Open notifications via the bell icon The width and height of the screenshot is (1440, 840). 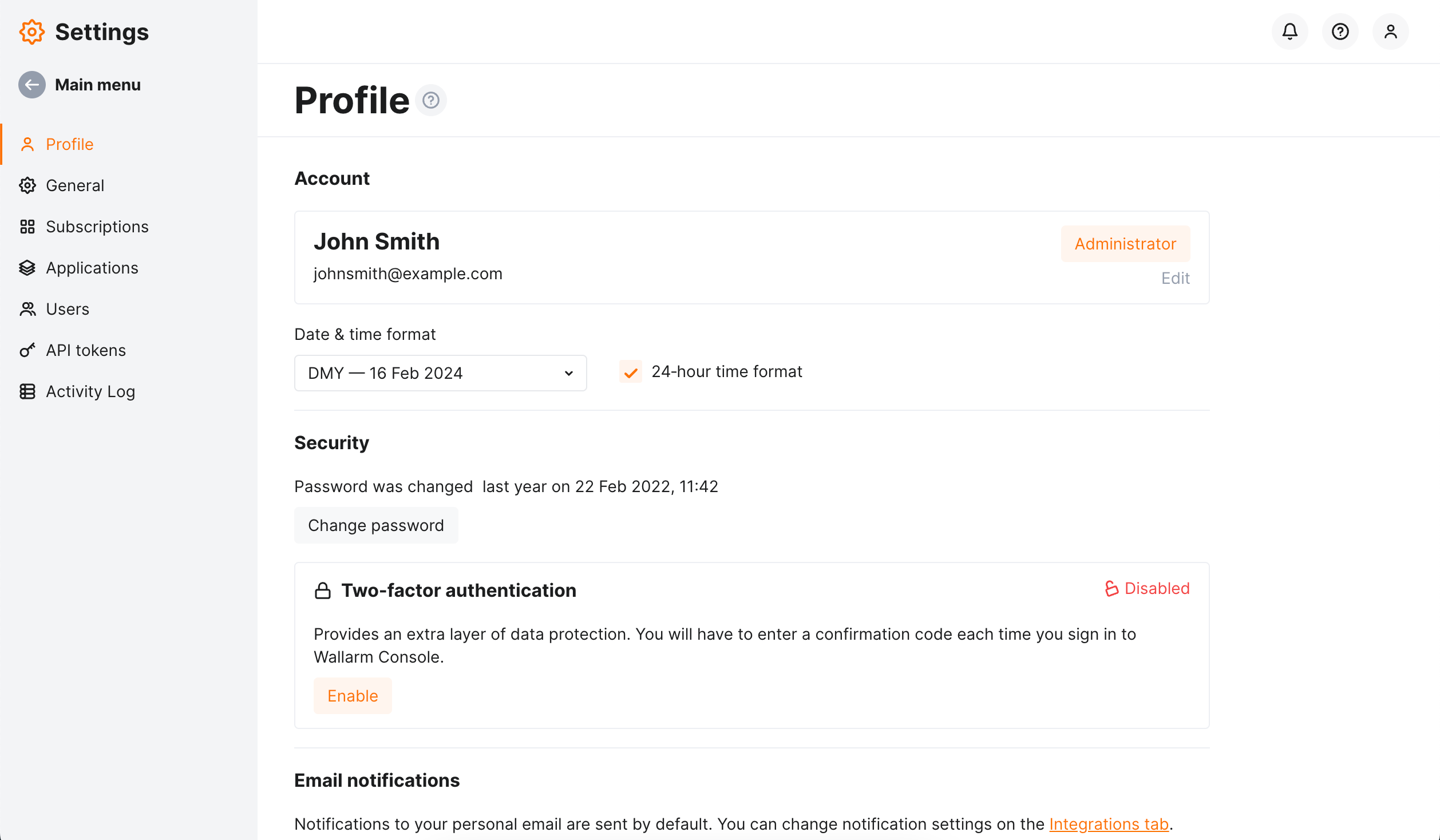tap(1290, 31)
